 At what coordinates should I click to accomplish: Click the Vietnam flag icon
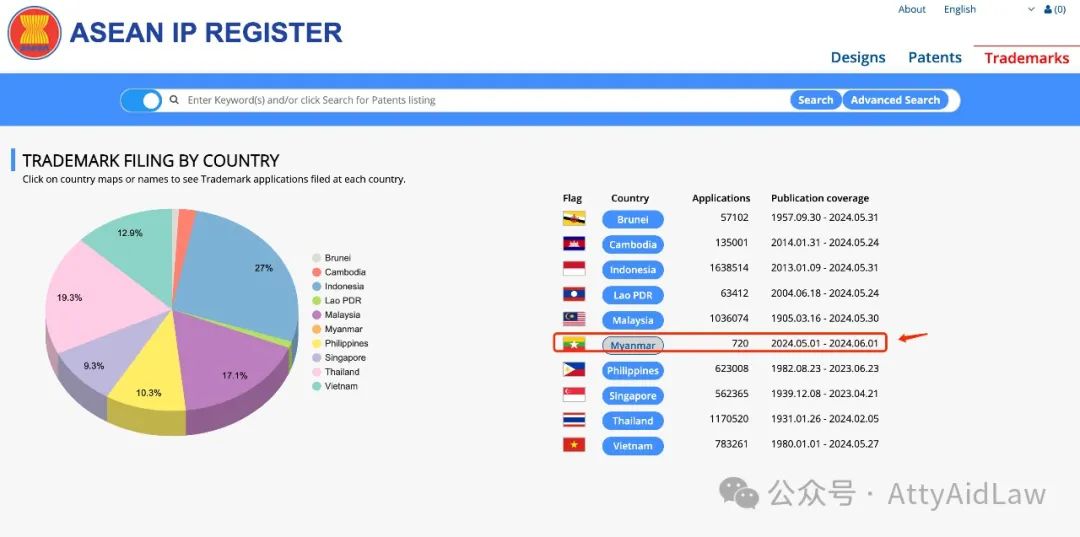click(574, 445)
